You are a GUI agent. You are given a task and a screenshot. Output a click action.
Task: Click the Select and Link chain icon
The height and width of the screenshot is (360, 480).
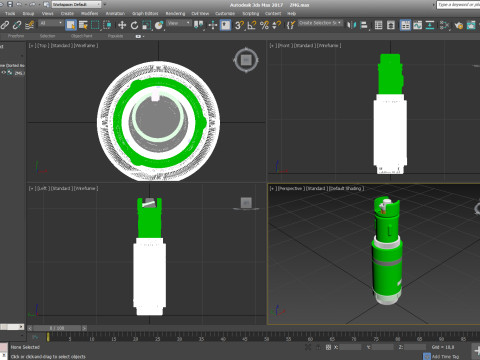(x=5, y=25)
